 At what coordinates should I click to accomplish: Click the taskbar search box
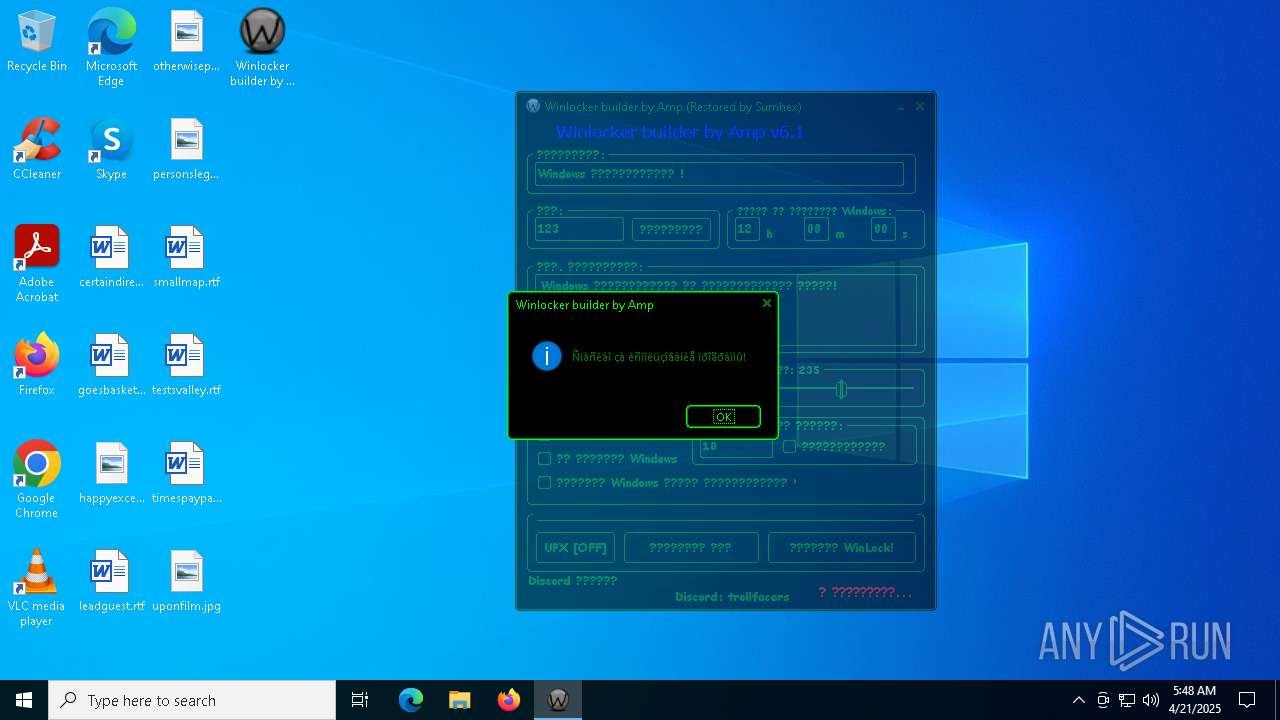click(192, 700)
